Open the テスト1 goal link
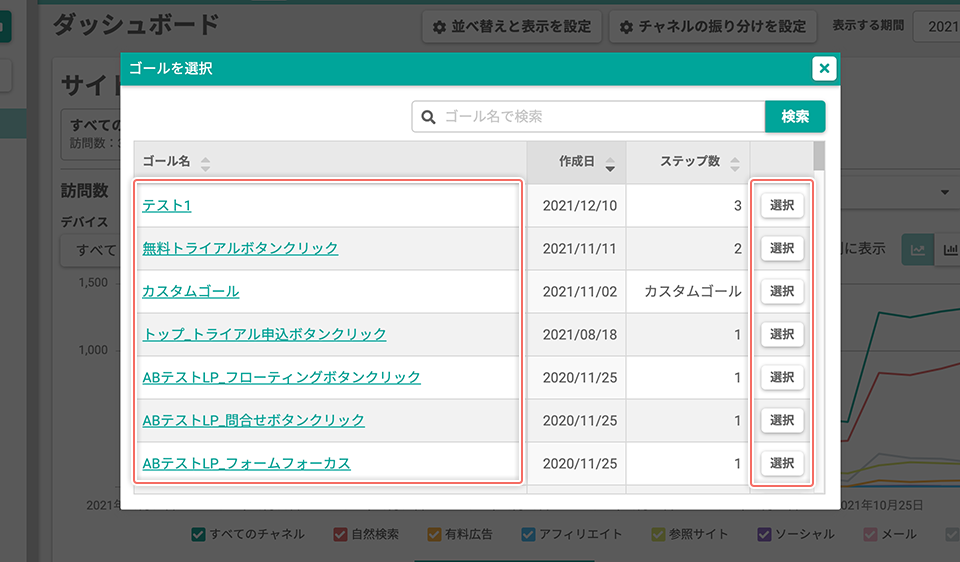 (167, 205)
